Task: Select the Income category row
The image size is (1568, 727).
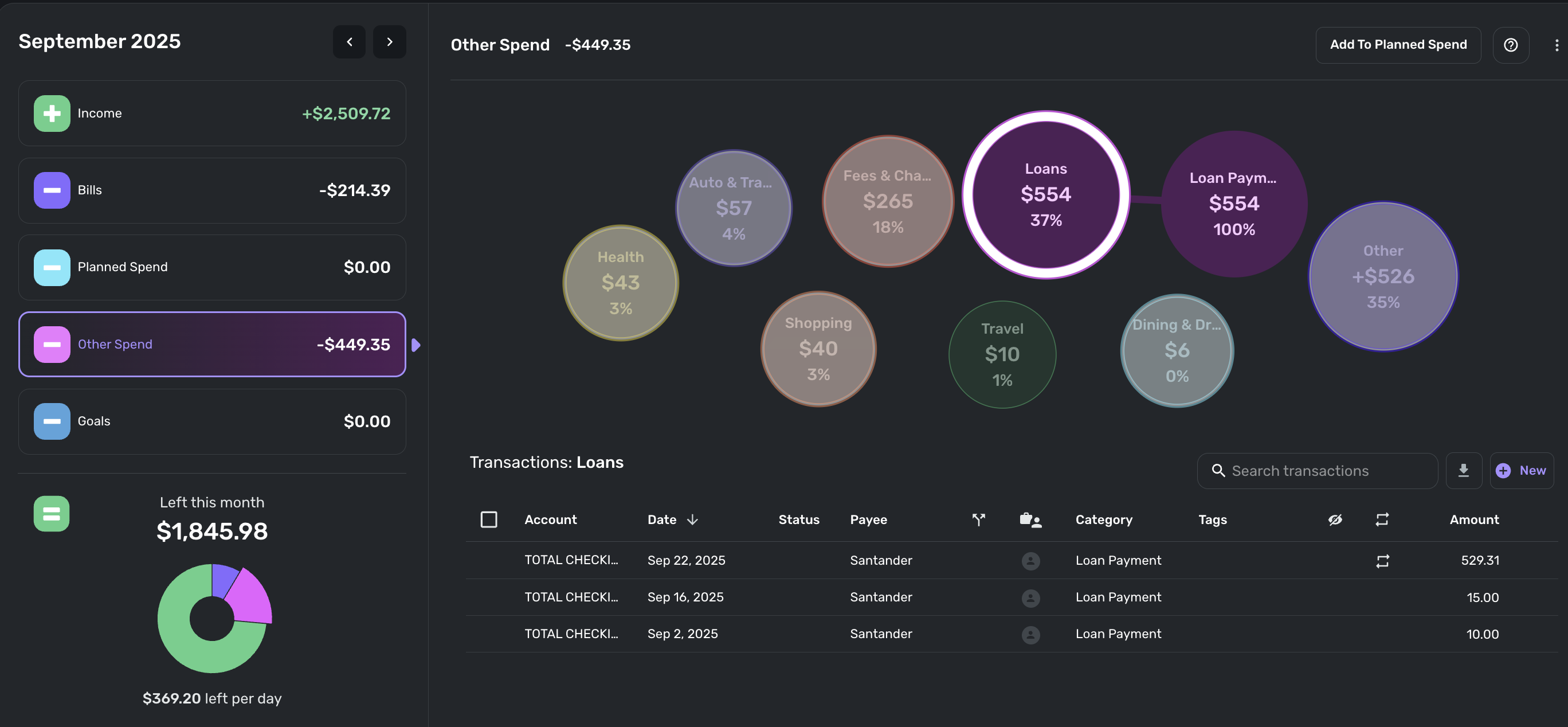Action: (212, 114)
